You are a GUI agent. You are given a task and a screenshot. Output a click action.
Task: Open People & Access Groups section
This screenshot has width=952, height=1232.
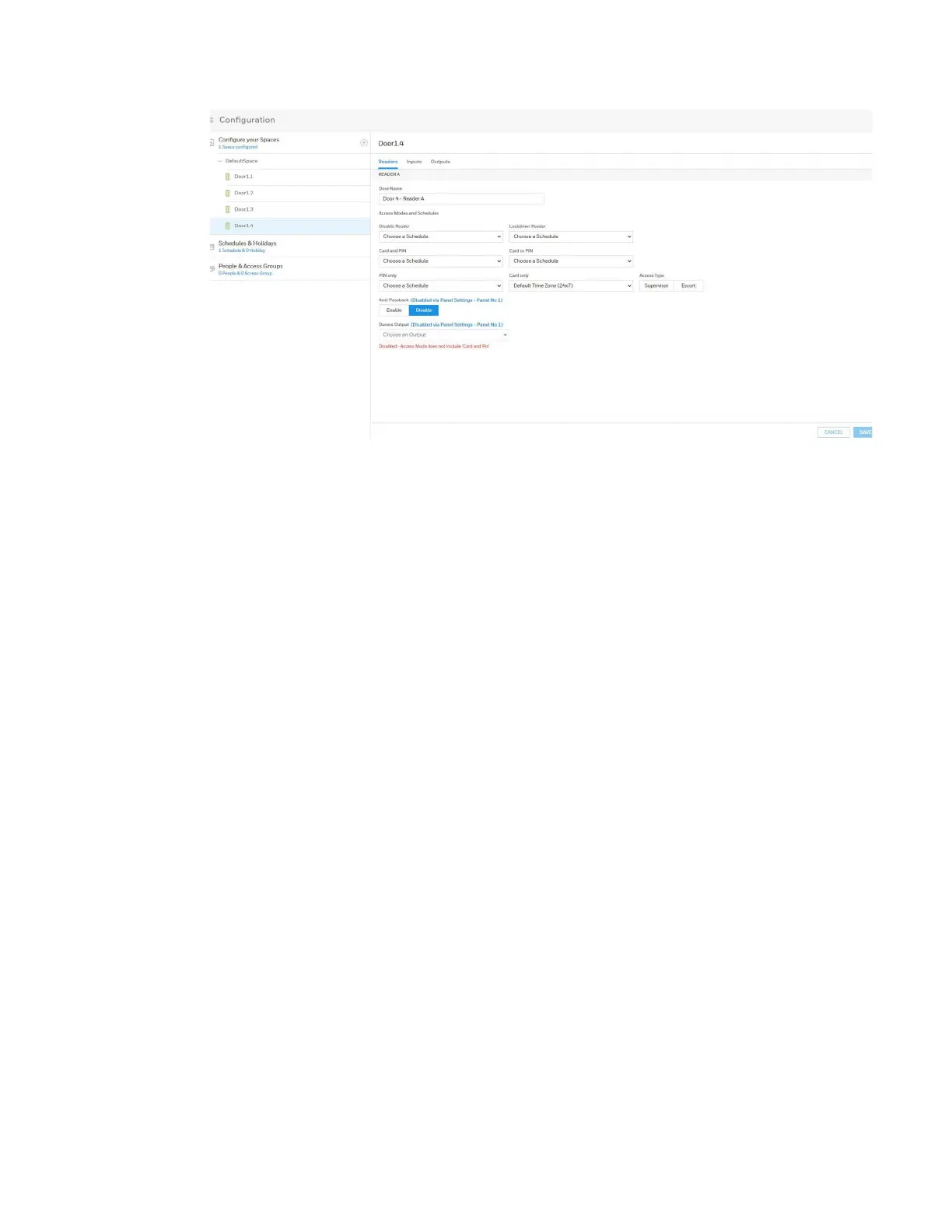point(250,266)
